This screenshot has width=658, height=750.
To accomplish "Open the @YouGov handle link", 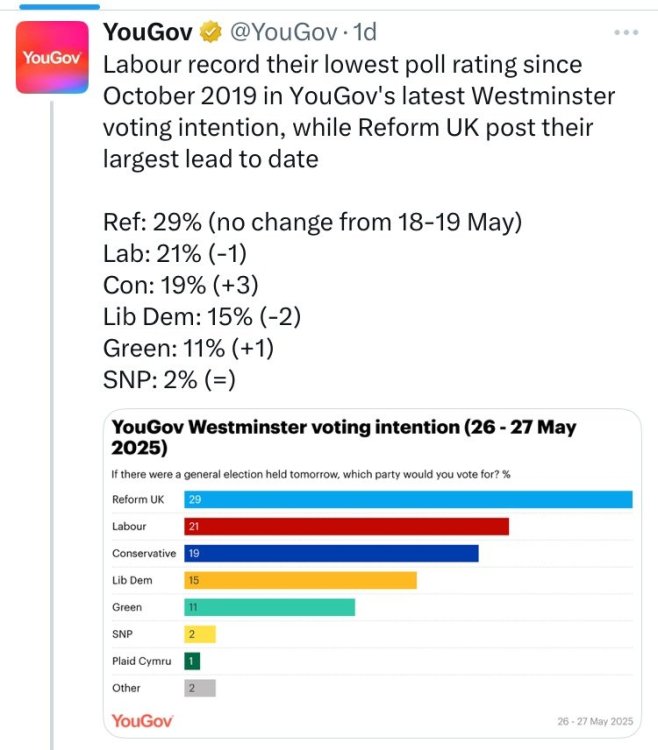I will pos(284,33).
